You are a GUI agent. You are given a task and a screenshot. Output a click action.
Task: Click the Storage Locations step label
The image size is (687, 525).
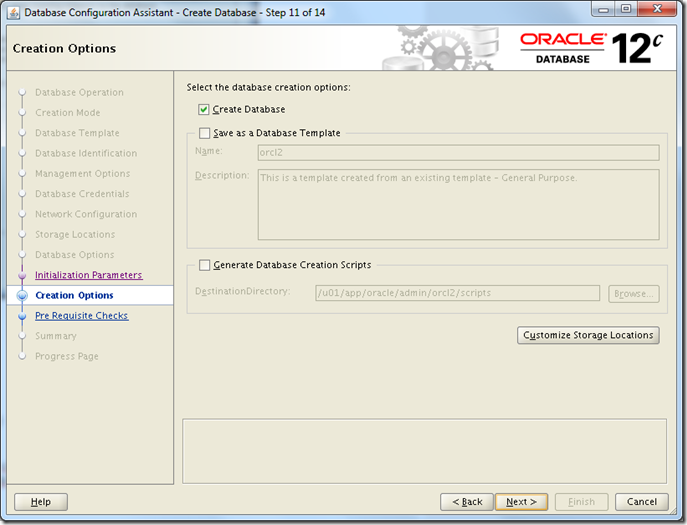(75, 234)
